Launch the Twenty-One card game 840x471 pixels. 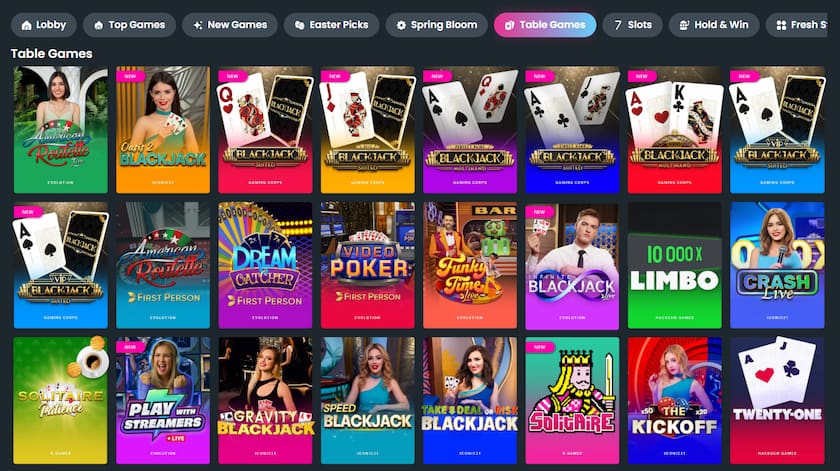tap(777, 400)
